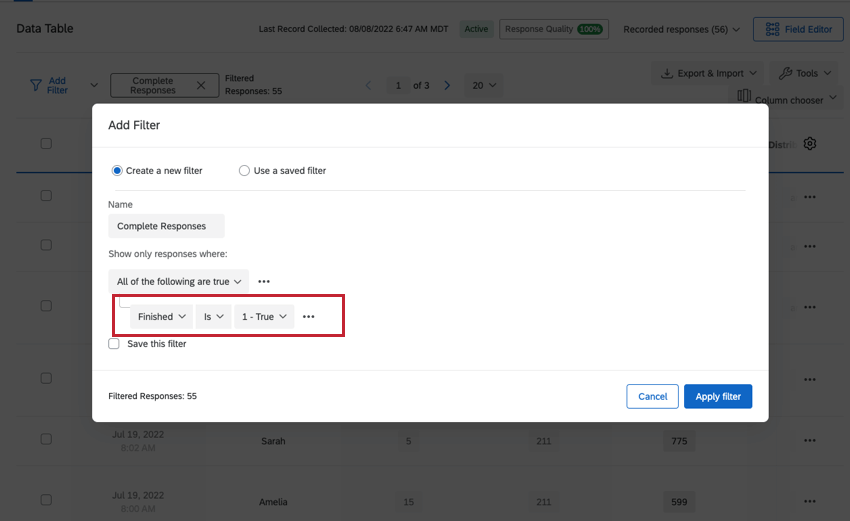Open the Export & Import menu

coord(709,73)
